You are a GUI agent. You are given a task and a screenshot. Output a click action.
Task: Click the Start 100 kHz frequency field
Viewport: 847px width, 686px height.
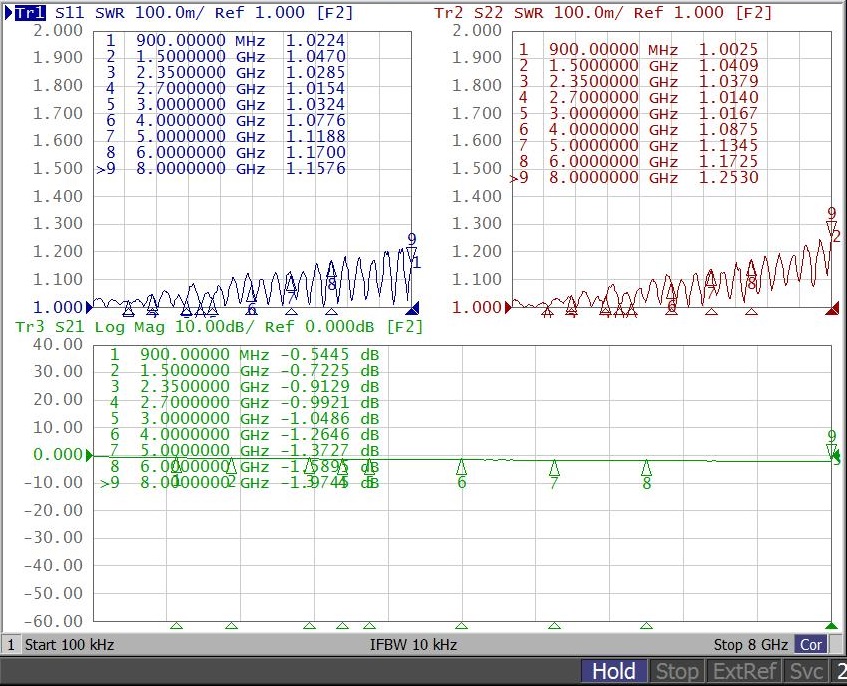tap(69, 645)
